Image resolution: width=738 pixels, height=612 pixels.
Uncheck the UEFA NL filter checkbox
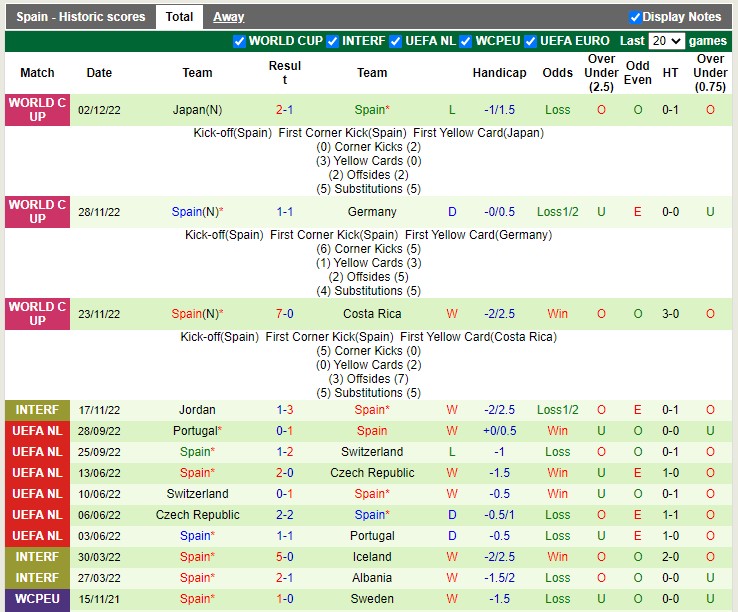tap(395, 41)
